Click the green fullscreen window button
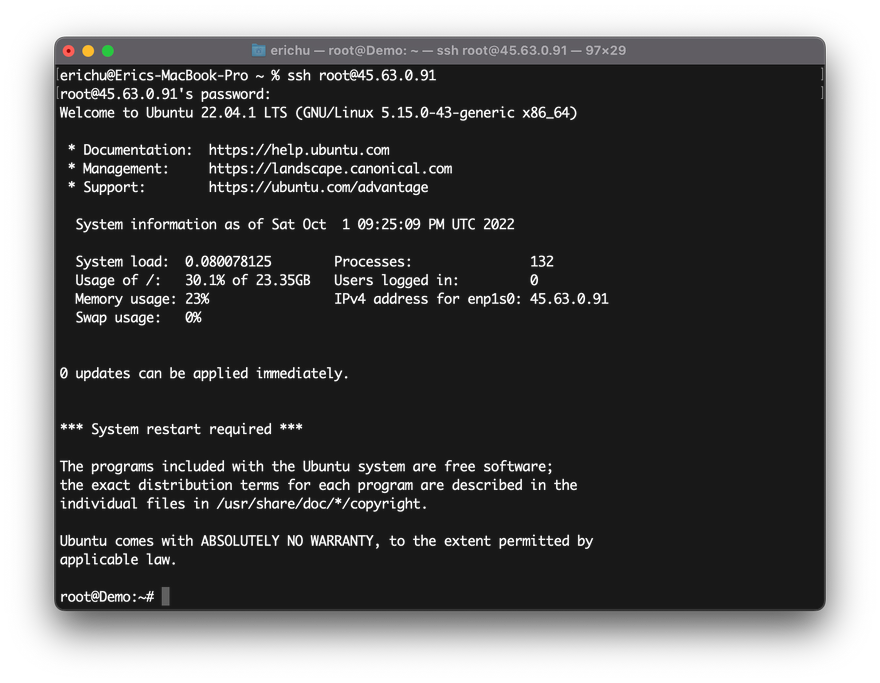 pos(108,51)
